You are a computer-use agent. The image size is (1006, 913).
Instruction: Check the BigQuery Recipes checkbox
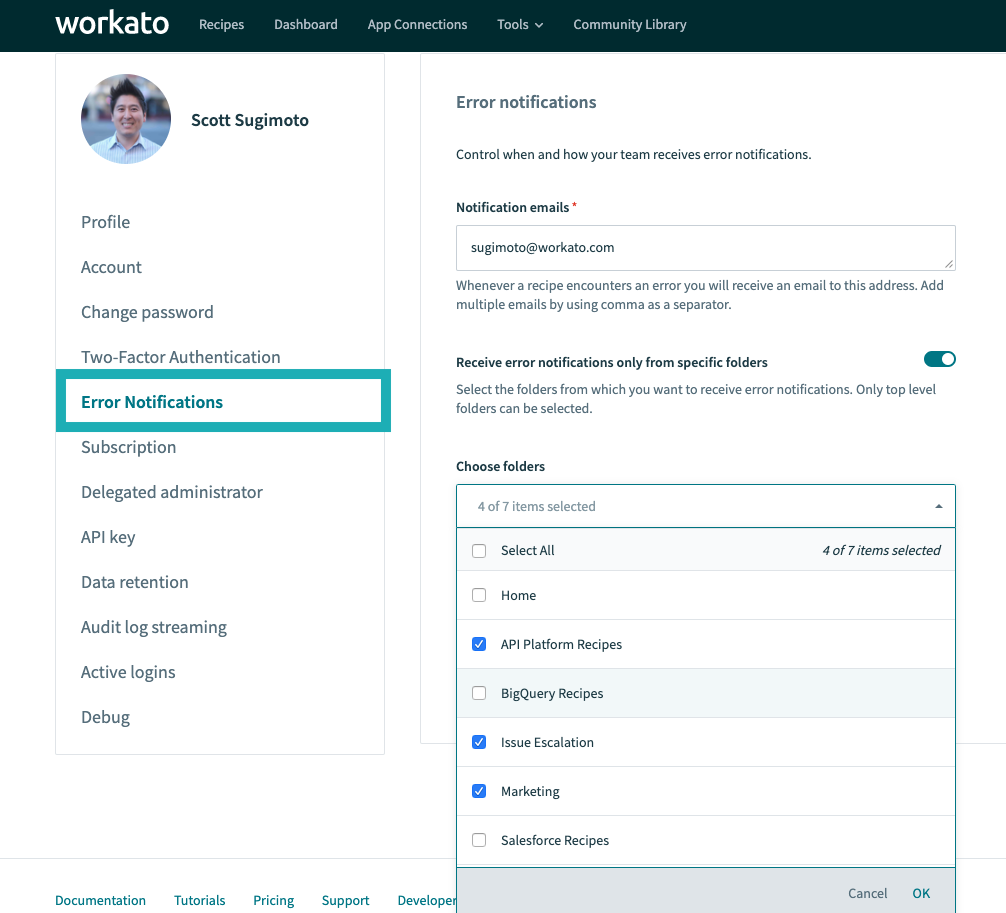pyautogui.click(x=479, y=693)
